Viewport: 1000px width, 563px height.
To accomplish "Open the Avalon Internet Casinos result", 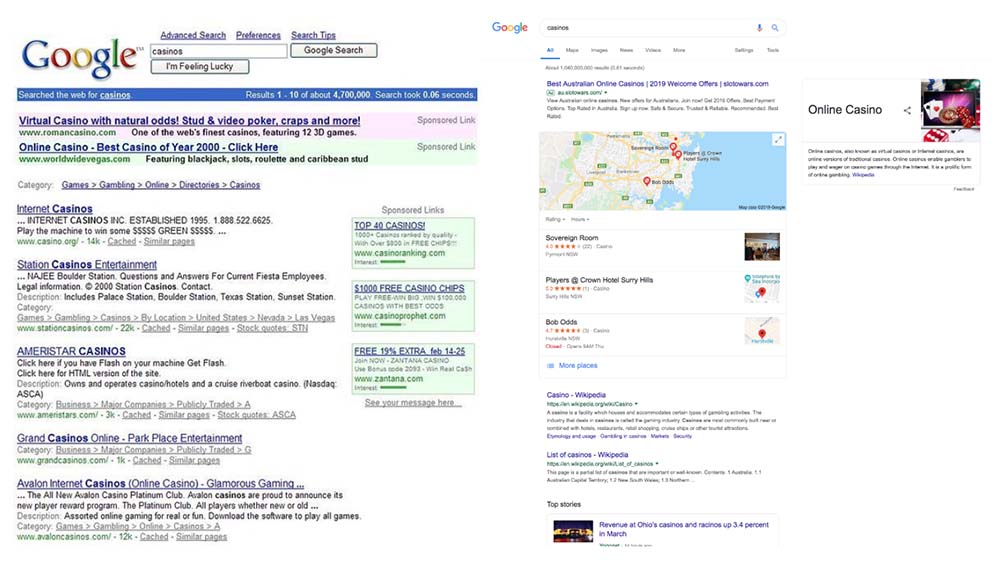I will tap(160, 484).
